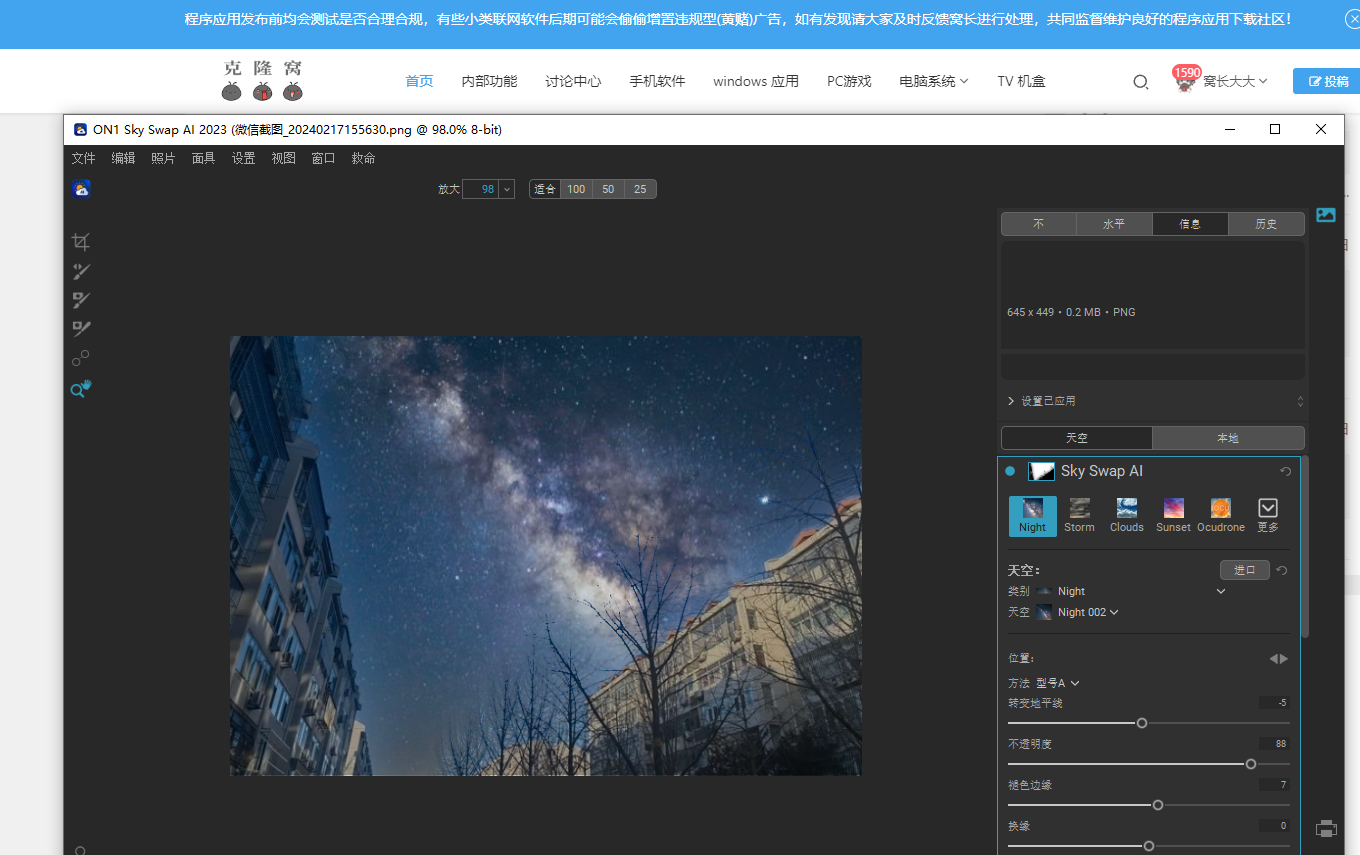1360x855 pixels.
Task: Open the 窝长大大 user dropdown
Action: click(x=1235, y=81)
